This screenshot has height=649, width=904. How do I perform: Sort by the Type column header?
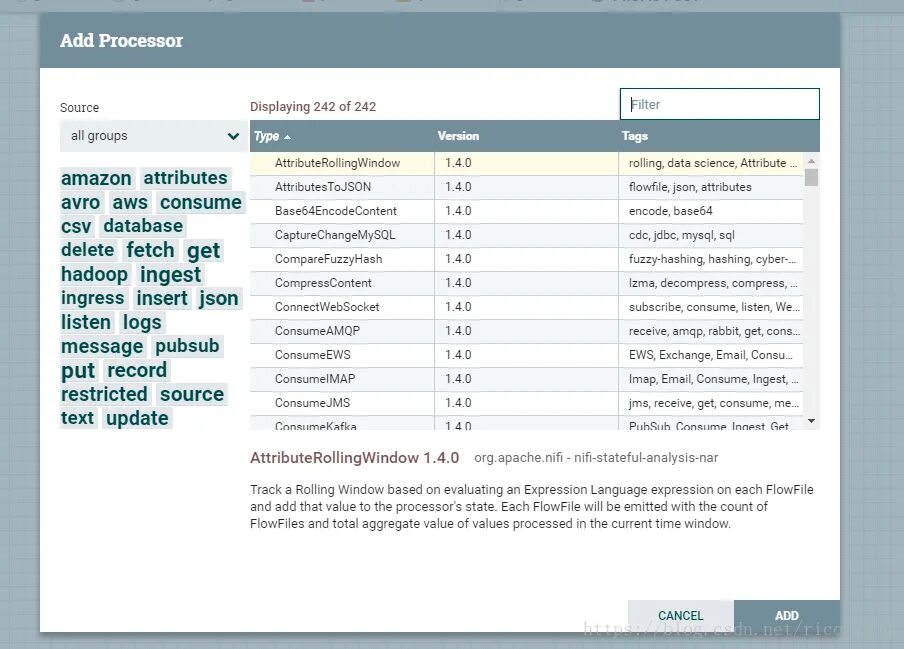coord(266,136)
